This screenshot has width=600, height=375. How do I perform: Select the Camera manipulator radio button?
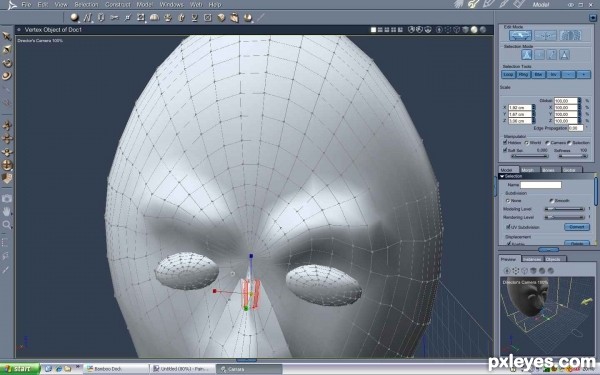(x=547, y=143)
